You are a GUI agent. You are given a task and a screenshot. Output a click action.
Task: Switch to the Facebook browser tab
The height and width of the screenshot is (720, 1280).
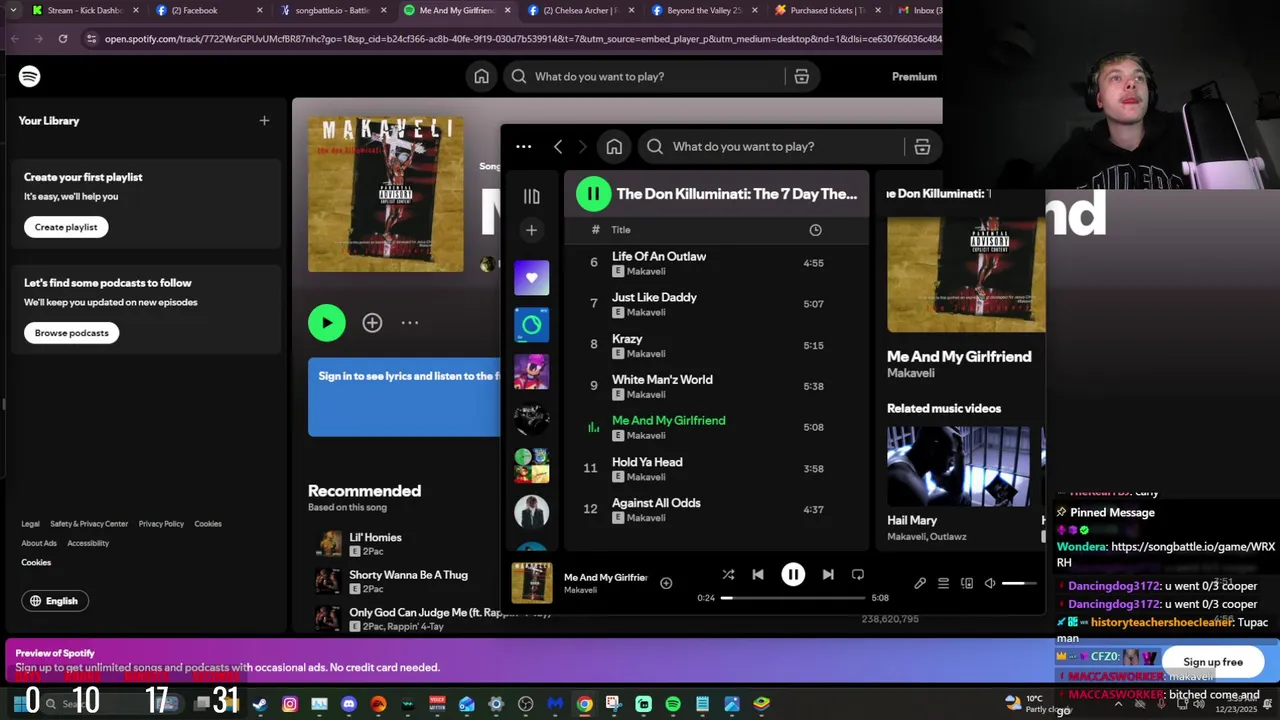click(207, 10)
